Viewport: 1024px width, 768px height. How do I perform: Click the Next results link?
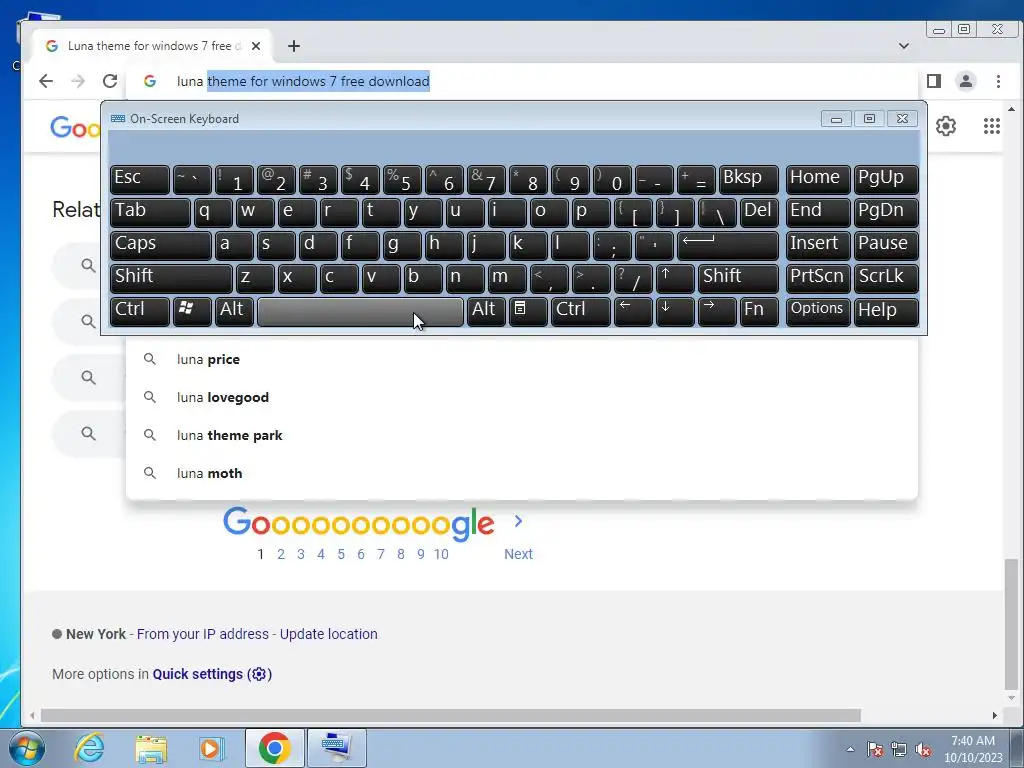point(518,554)
